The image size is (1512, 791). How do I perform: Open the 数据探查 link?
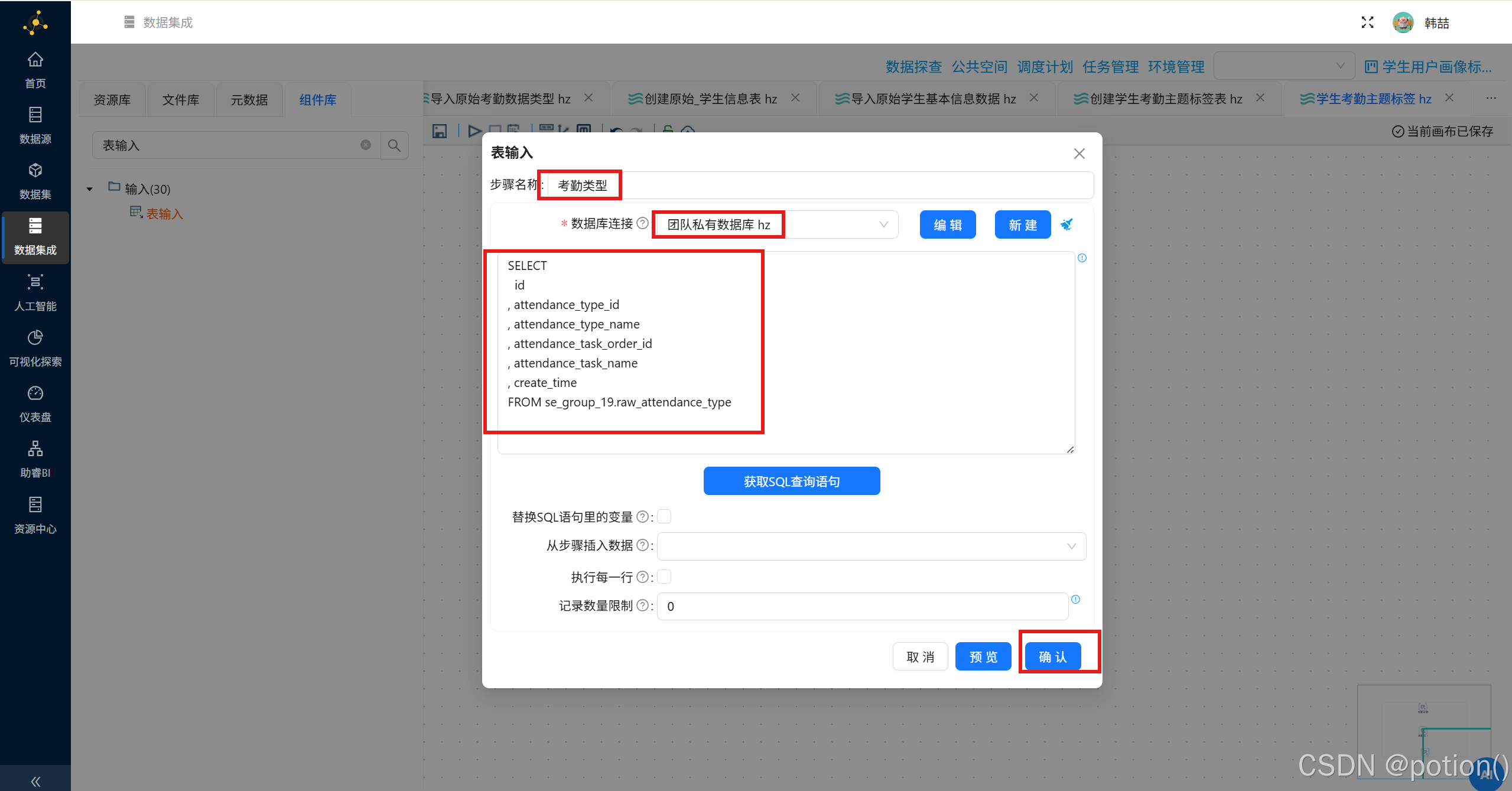913,67
